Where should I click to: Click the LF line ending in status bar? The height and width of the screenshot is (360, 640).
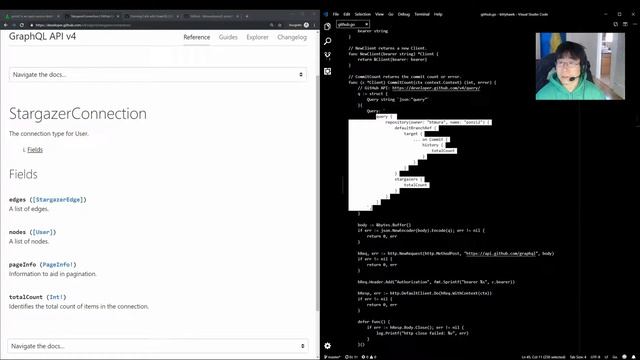point(606,357)
